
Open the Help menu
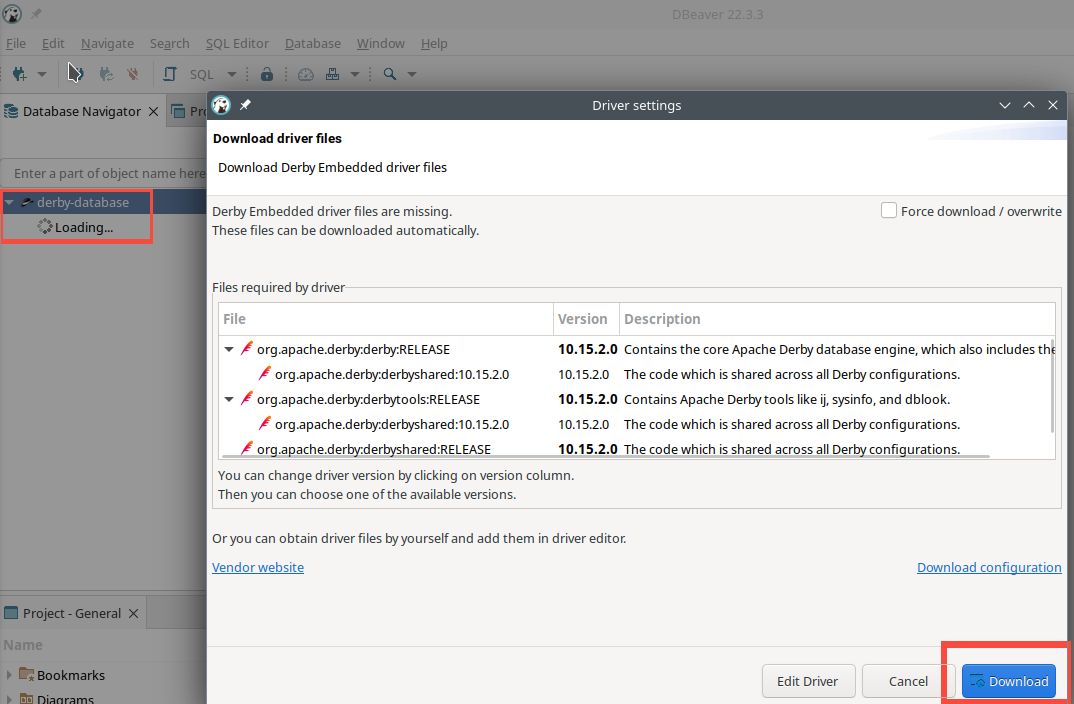[x=434, y=43]
